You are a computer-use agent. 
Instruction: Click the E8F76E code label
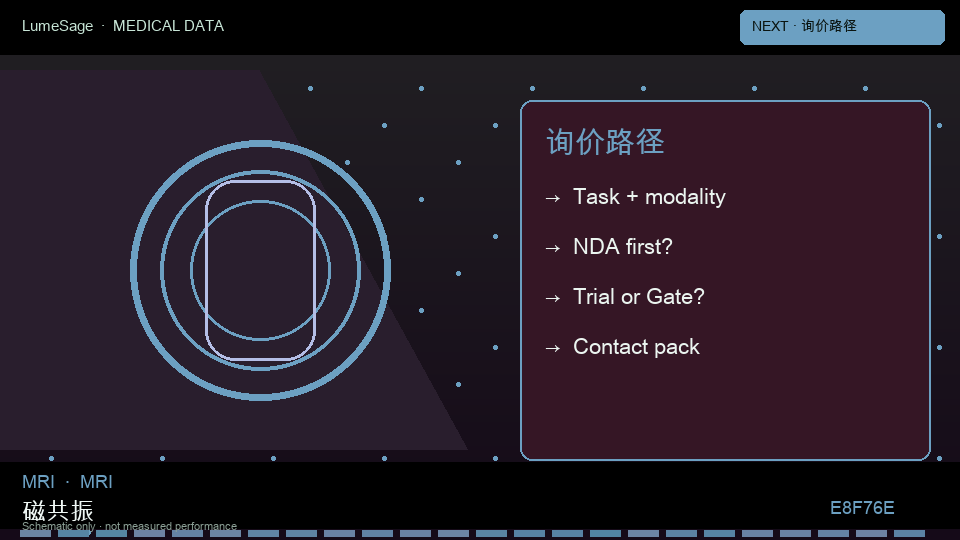point(862,508)
